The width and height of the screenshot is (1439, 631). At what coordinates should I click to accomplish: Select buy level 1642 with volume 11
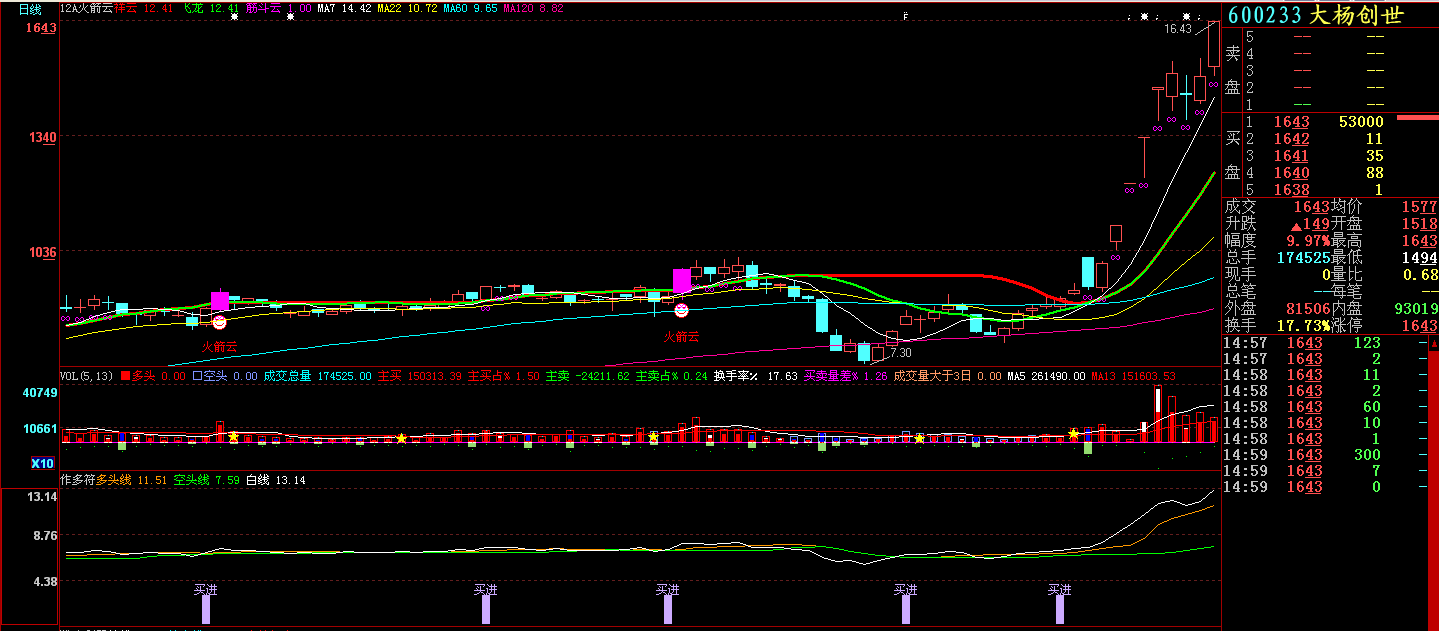tap(1331, 139)
